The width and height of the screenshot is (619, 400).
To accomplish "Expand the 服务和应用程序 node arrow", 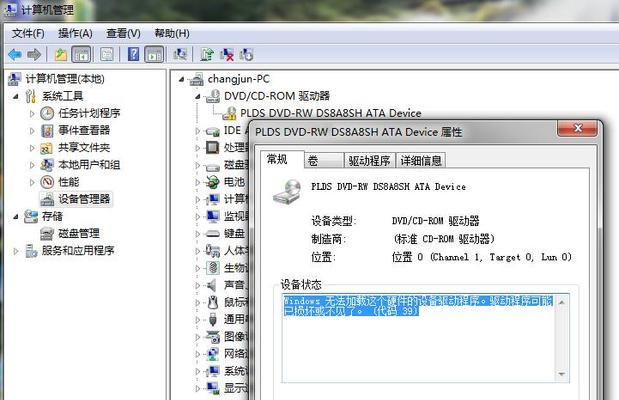I will pos(16,250).
